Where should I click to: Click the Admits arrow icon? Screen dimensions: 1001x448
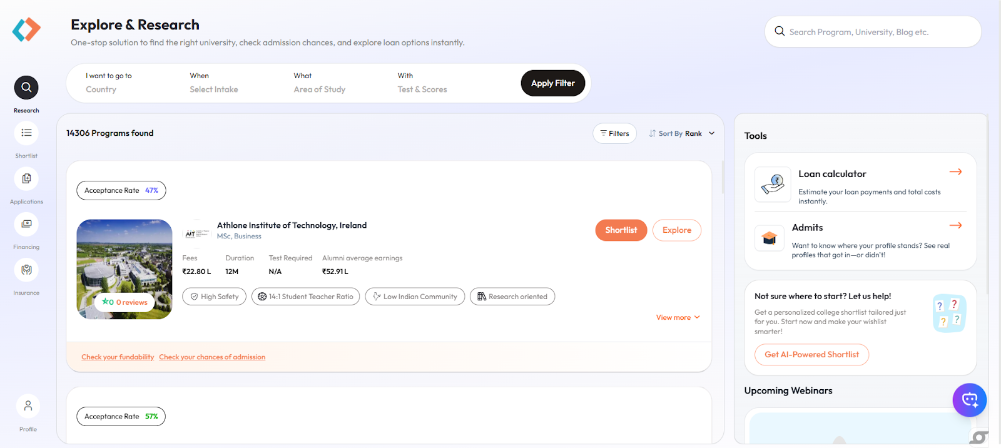(x=956, y=225)
